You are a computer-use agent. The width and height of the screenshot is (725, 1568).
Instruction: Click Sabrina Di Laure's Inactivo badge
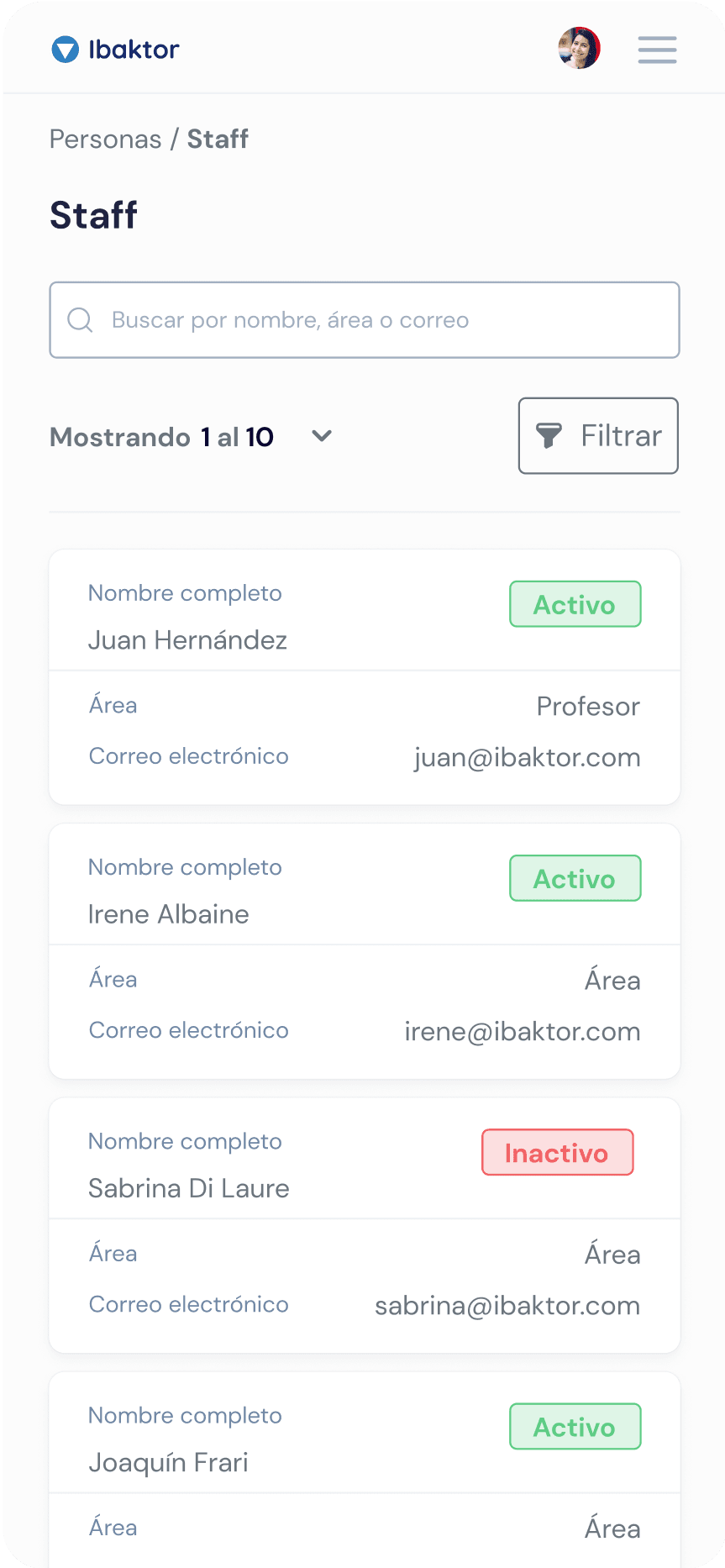tap(557, 1152)
